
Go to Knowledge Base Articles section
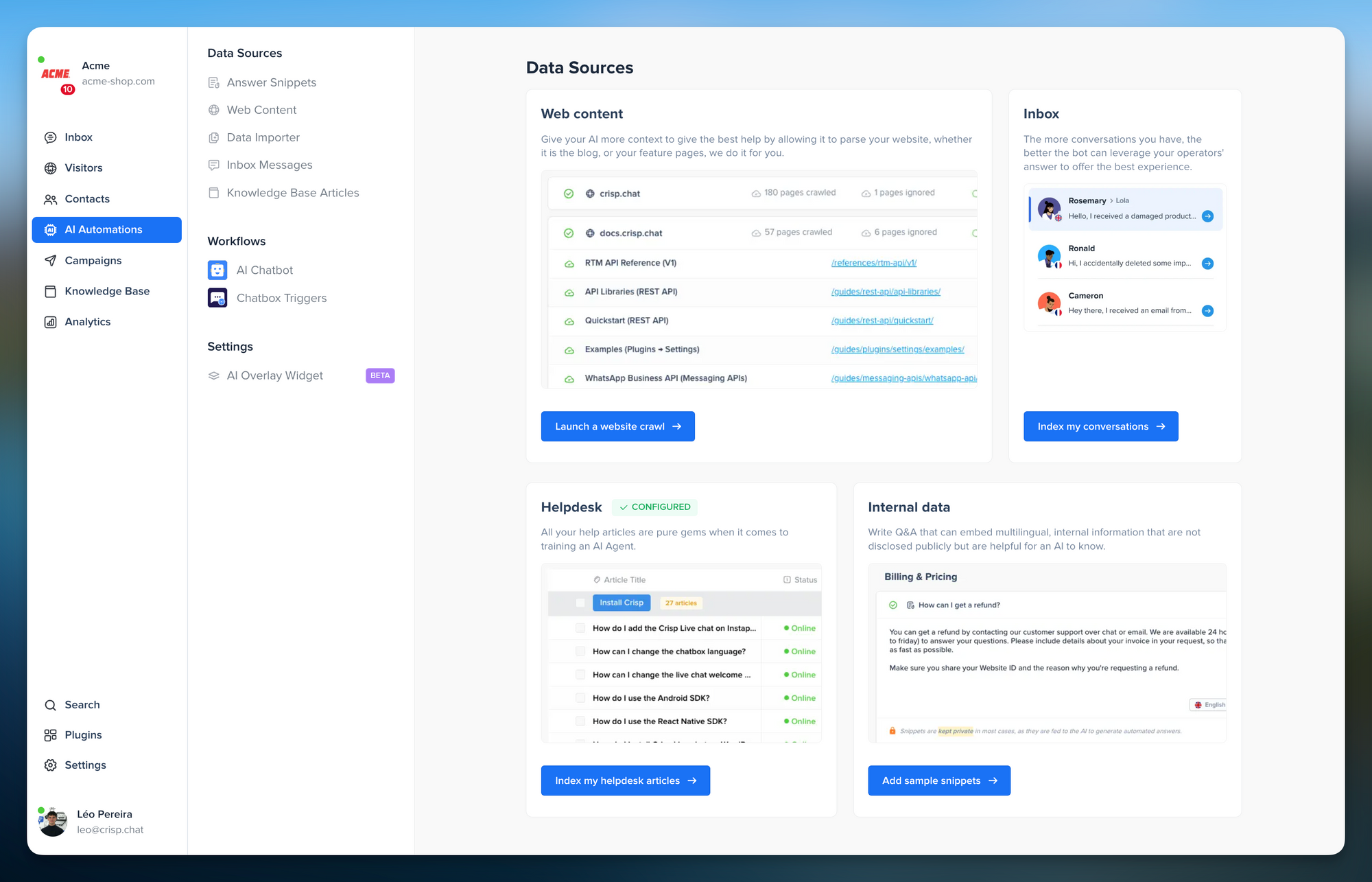click(x=292, y=193)
